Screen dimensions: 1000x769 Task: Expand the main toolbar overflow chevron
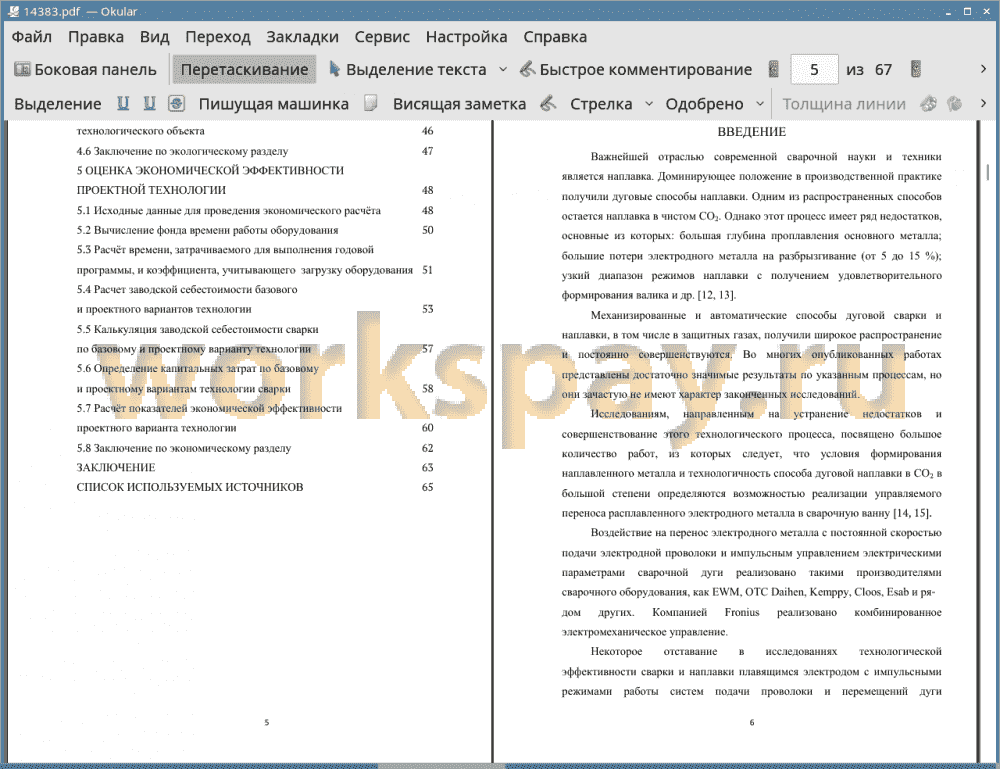click(x=983, y=69)
